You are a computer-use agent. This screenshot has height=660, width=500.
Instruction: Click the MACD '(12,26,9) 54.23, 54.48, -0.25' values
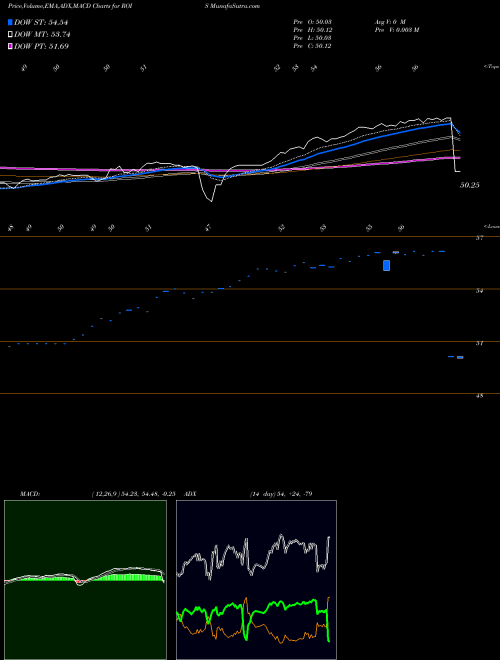(x=133, y=494)
